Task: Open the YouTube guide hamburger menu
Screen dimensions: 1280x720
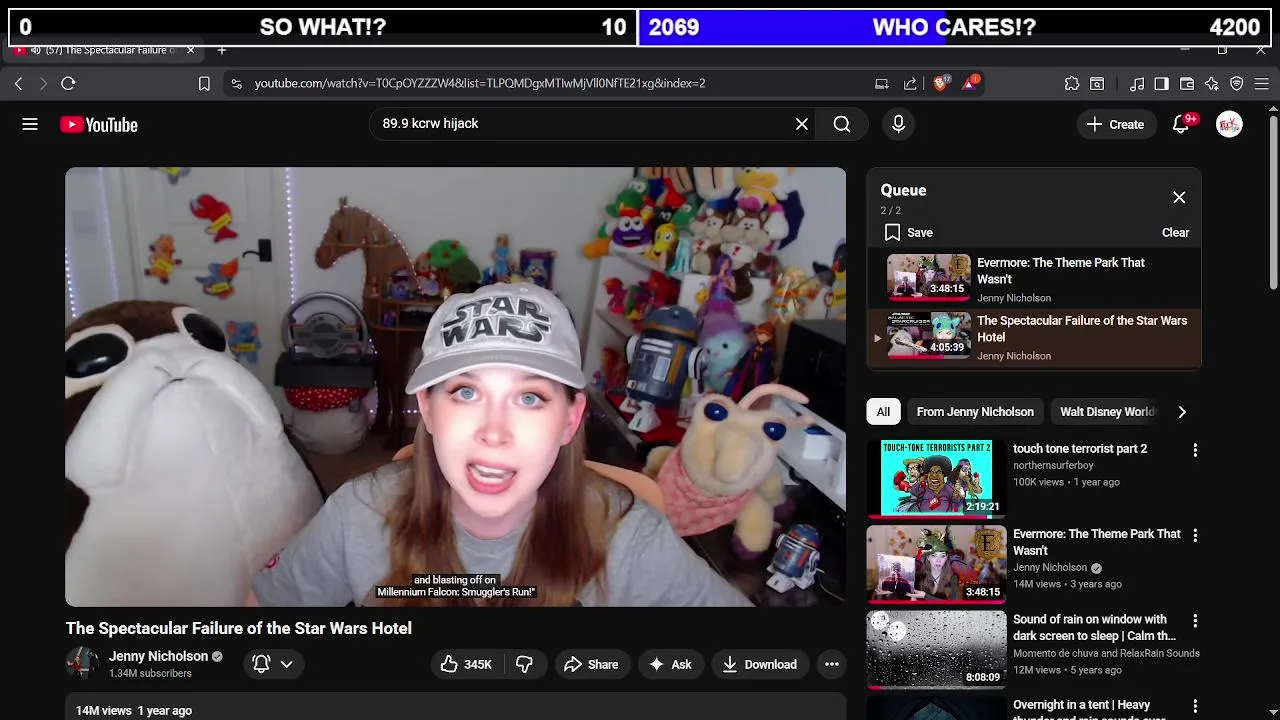Action: tap(30, 124)
